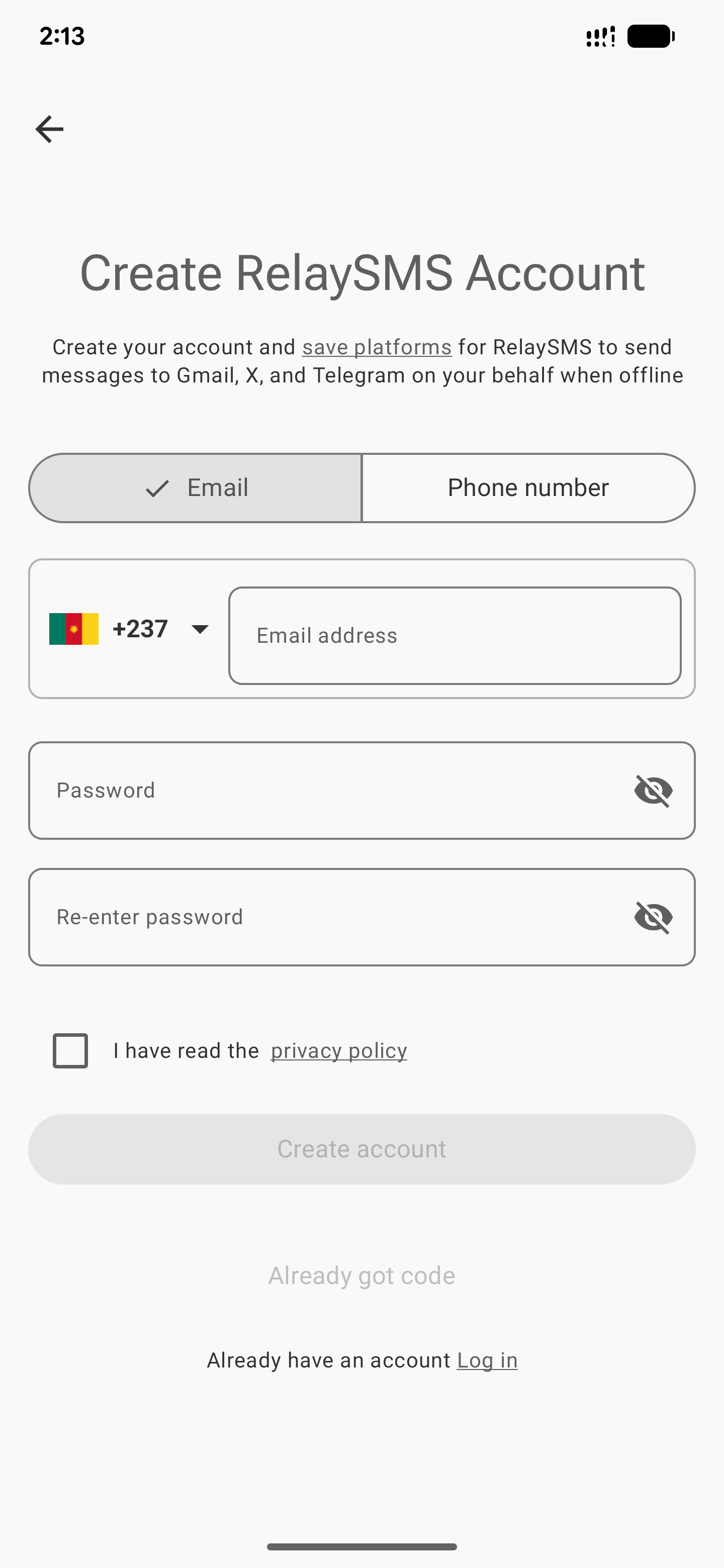Tap the Cameroon flag icon
The width and height of the screenshot is (724, 1568).
point(74,629)
